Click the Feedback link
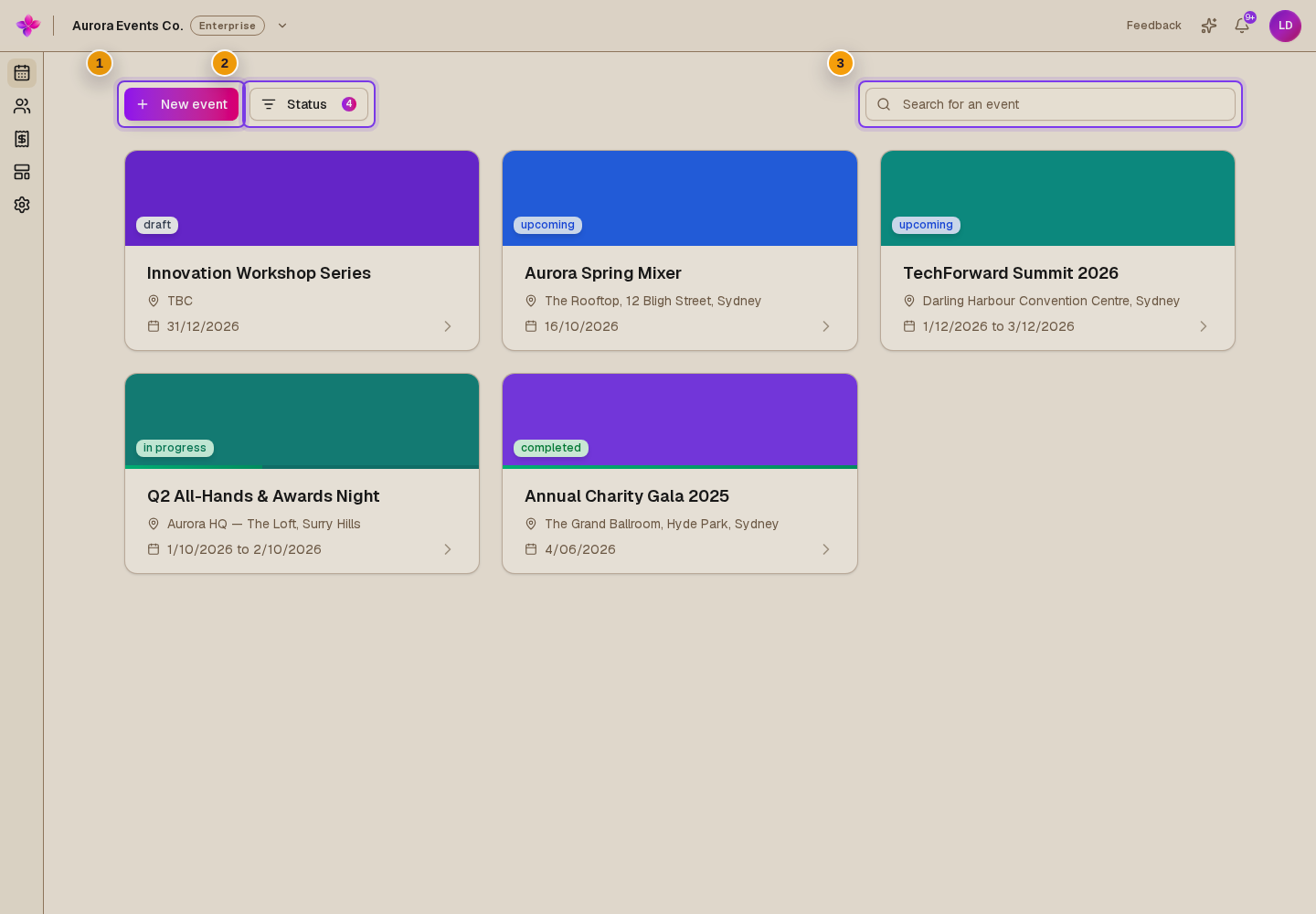 1153,26
